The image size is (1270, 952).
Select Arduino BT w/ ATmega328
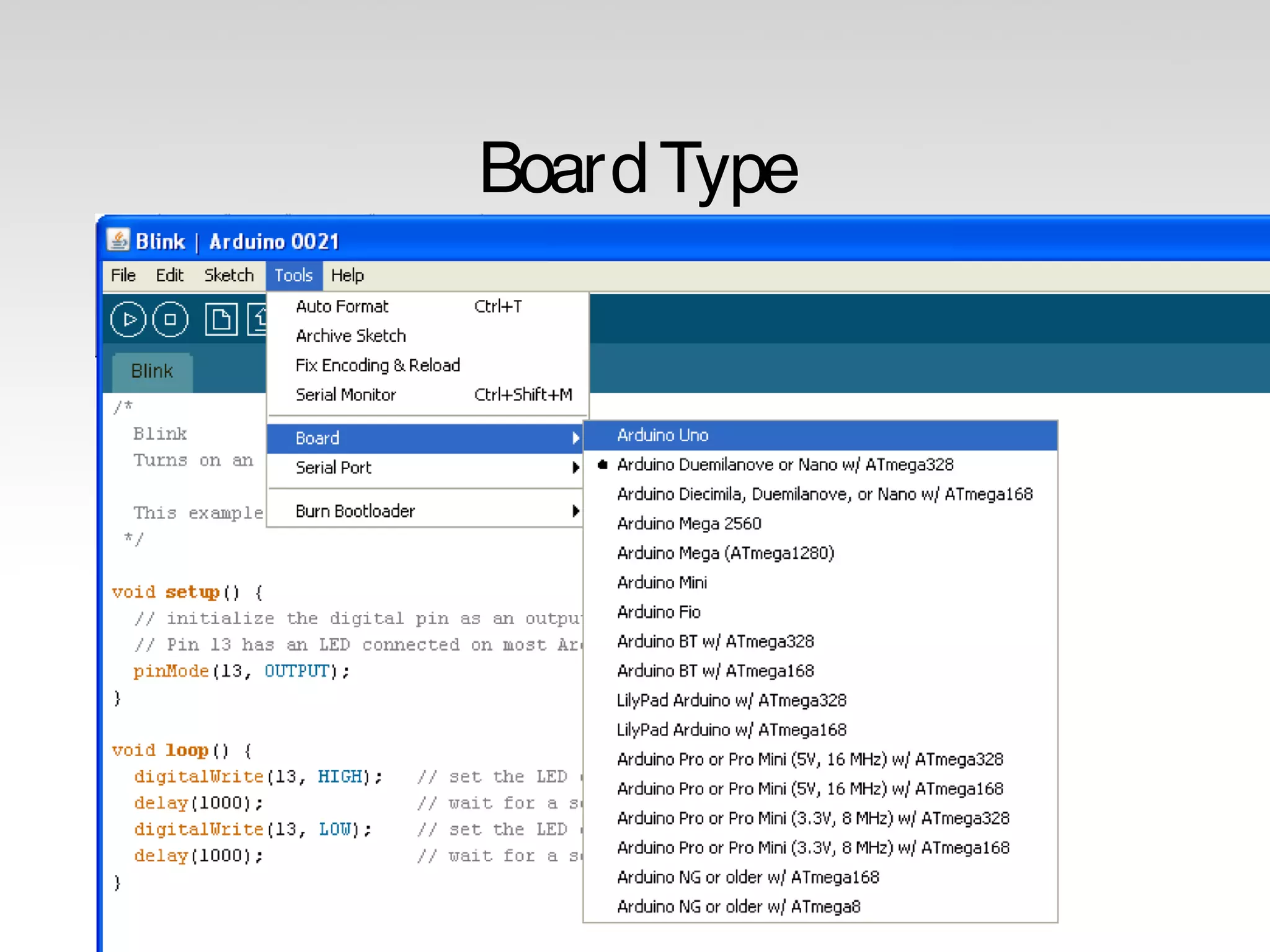(820, 641)
